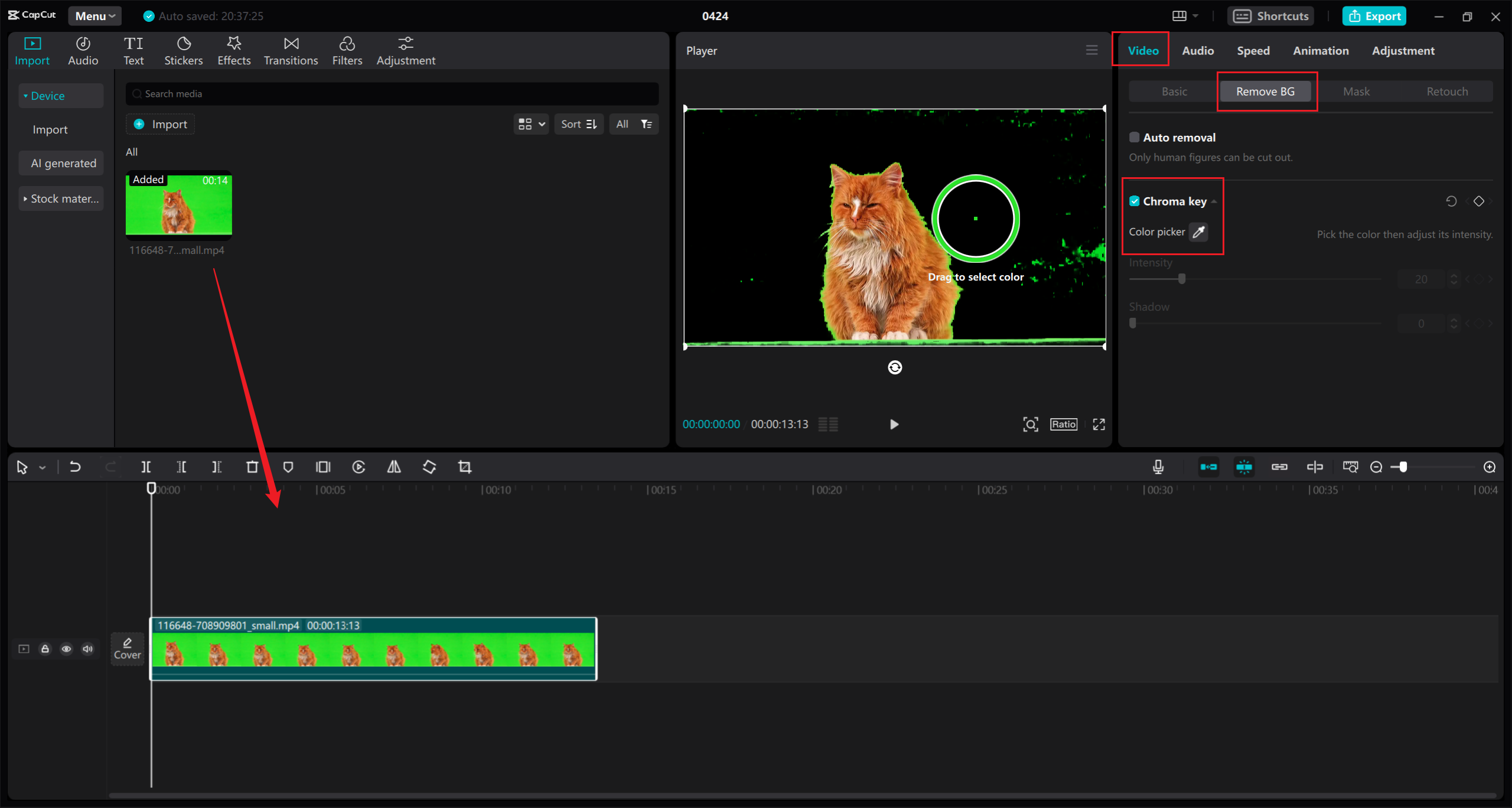Click the Undo icon above the timeline
Screen dimensions: 1512x808
(75, 467)
